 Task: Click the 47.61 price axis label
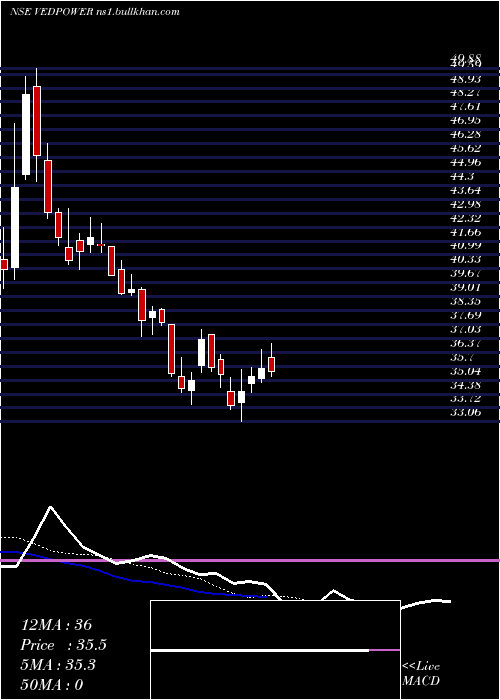point(466,107)
